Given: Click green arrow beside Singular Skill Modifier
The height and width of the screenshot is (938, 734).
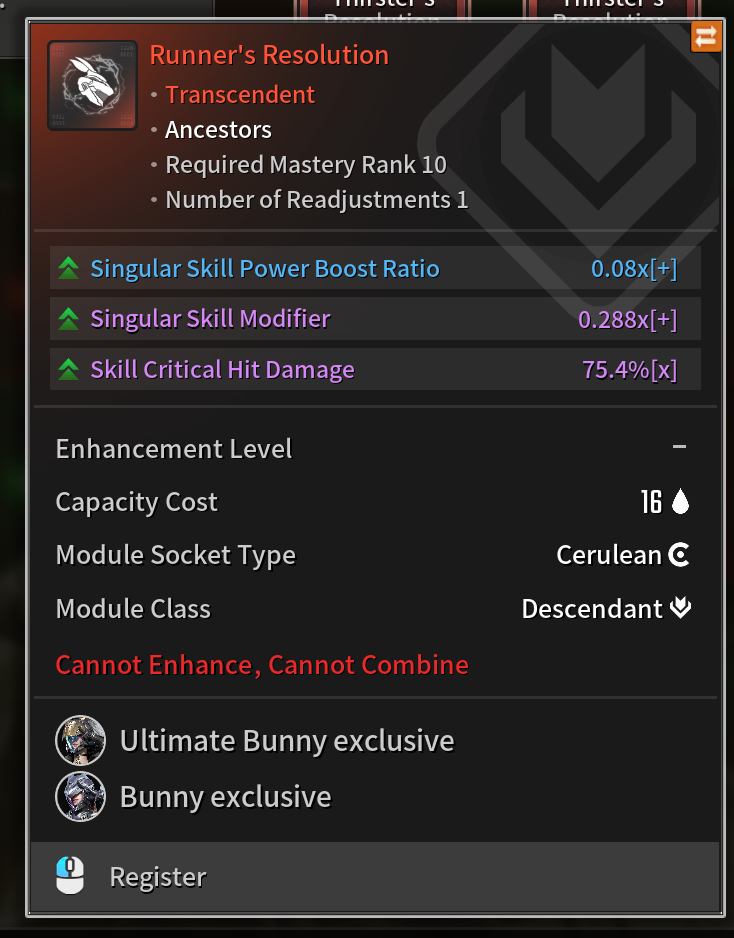Looking at the screenshot, I should pyautogui.click(x=69, y=319).
